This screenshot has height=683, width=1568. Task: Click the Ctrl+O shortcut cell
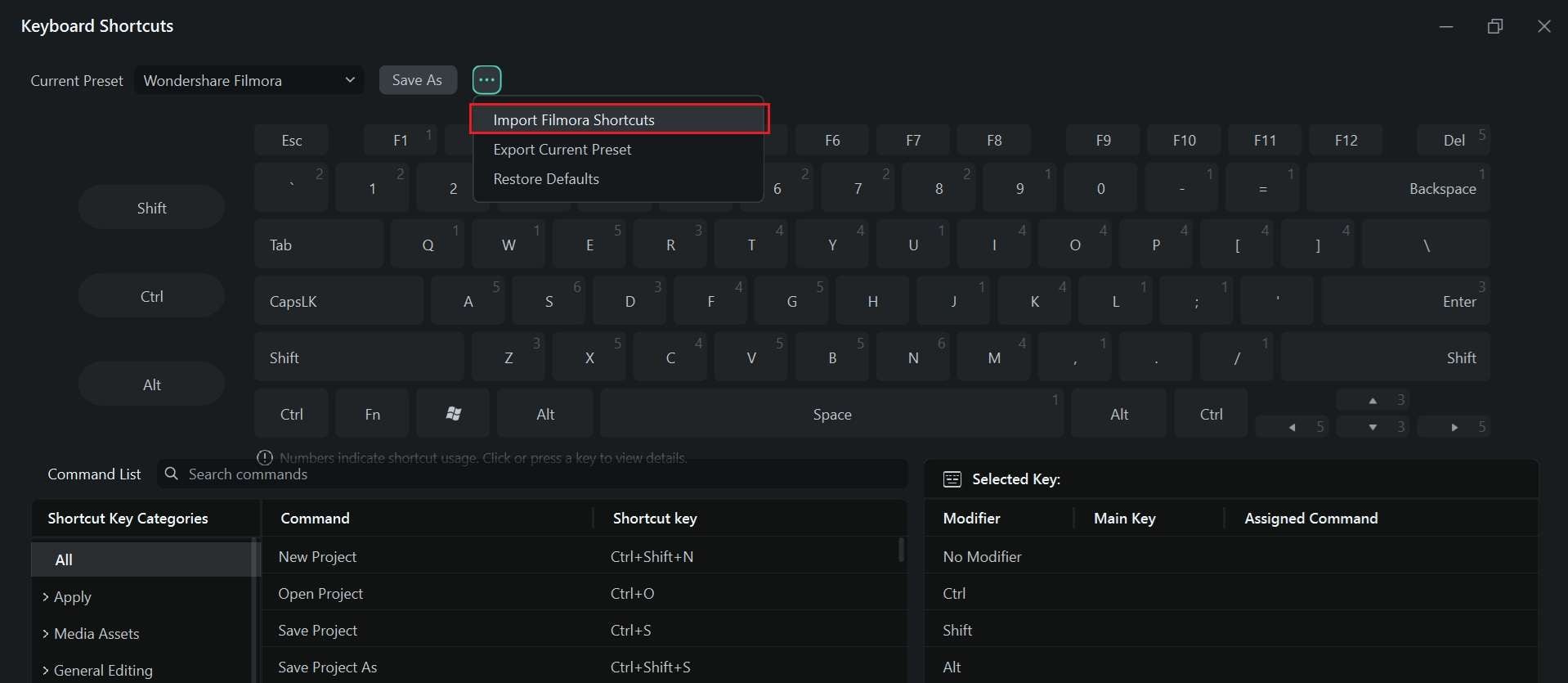pyautogui.click(x=632, y=593)
